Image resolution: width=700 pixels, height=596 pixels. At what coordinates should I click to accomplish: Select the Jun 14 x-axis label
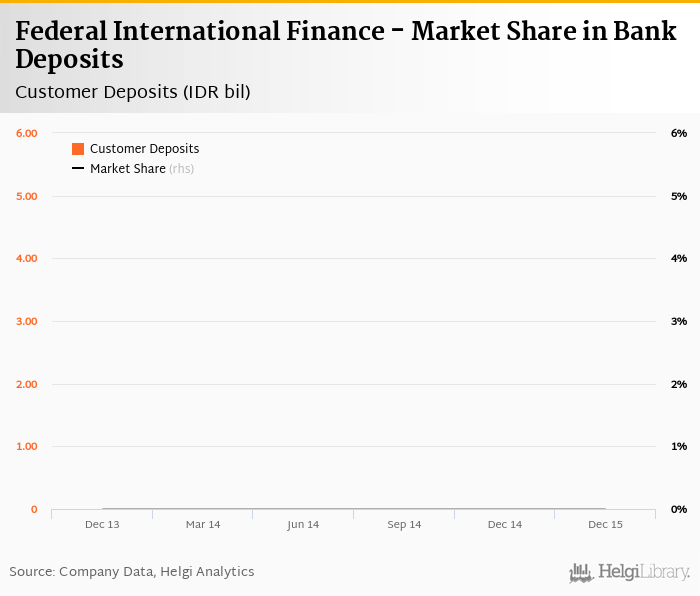pyautogui.click(x=303, y=524)
